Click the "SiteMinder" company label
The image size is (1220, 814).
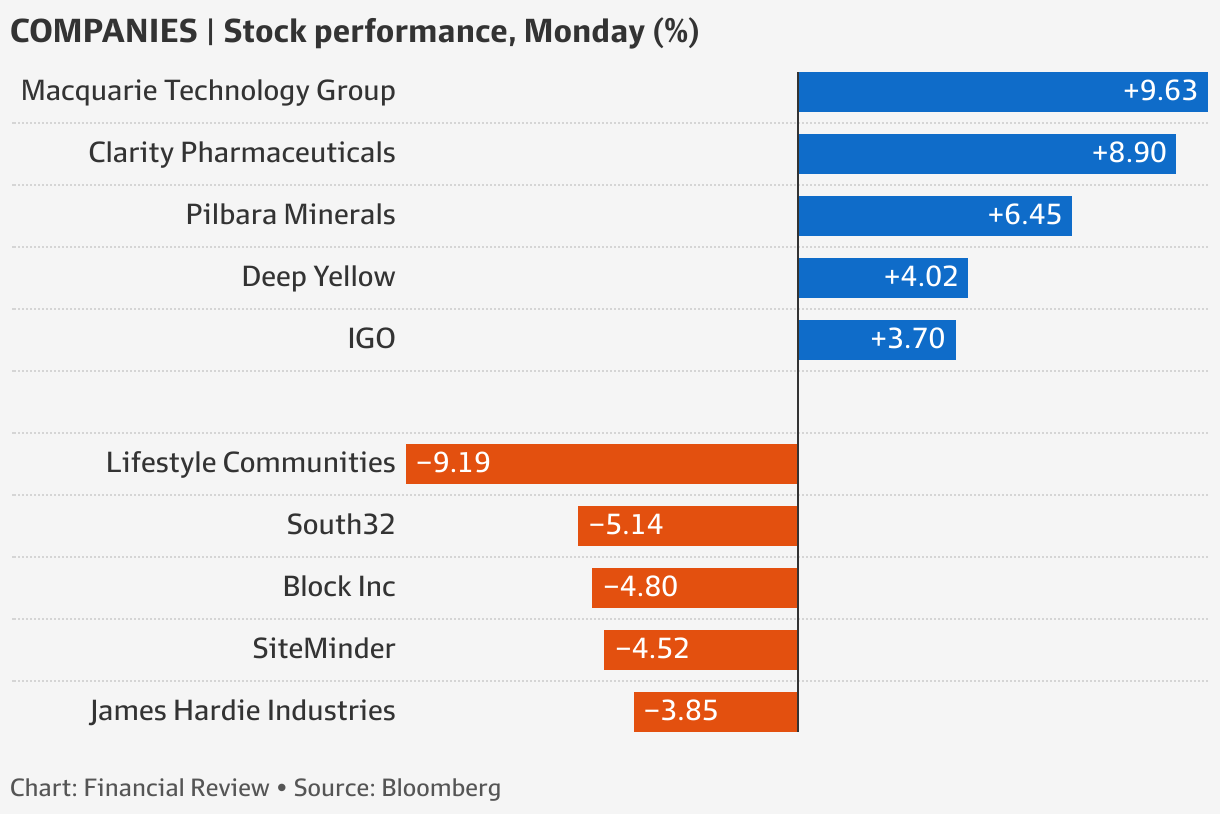pos(324,649)
